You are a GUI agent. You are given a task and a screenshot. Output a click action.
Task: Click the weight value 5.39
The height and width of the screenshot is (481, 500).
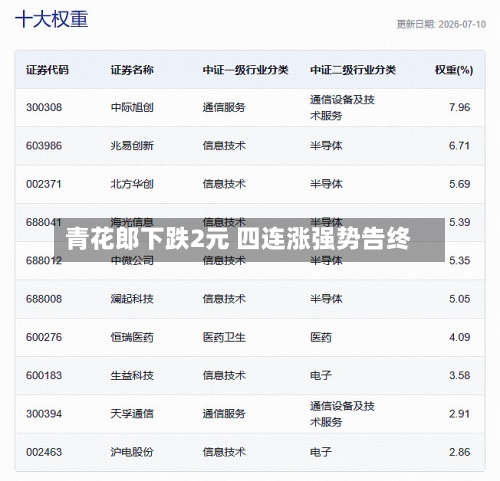click(459, 222)
